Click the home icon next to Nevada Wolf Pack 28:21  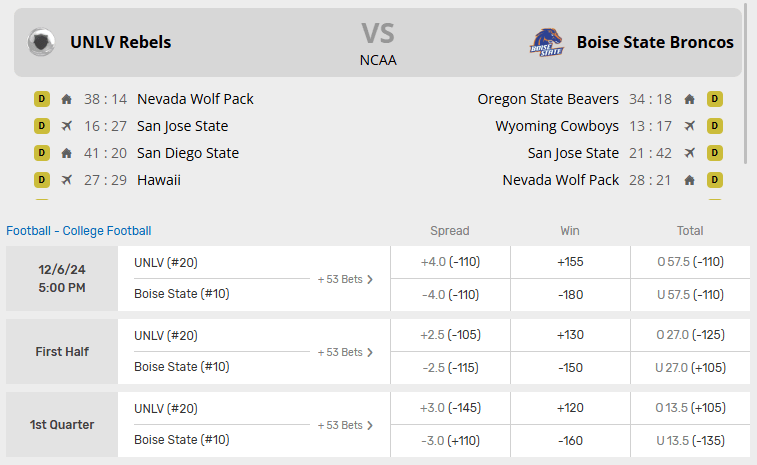click(x=689, y=180)
